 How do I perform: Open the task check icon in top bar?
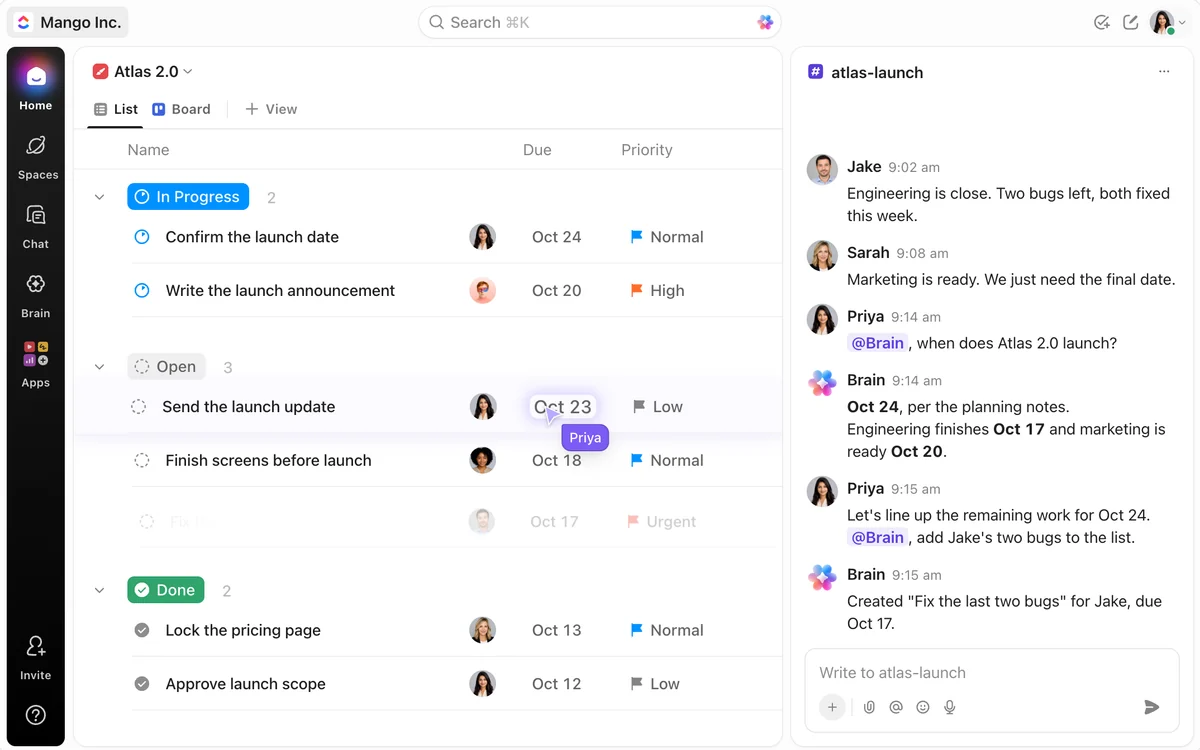(1102, 22)
